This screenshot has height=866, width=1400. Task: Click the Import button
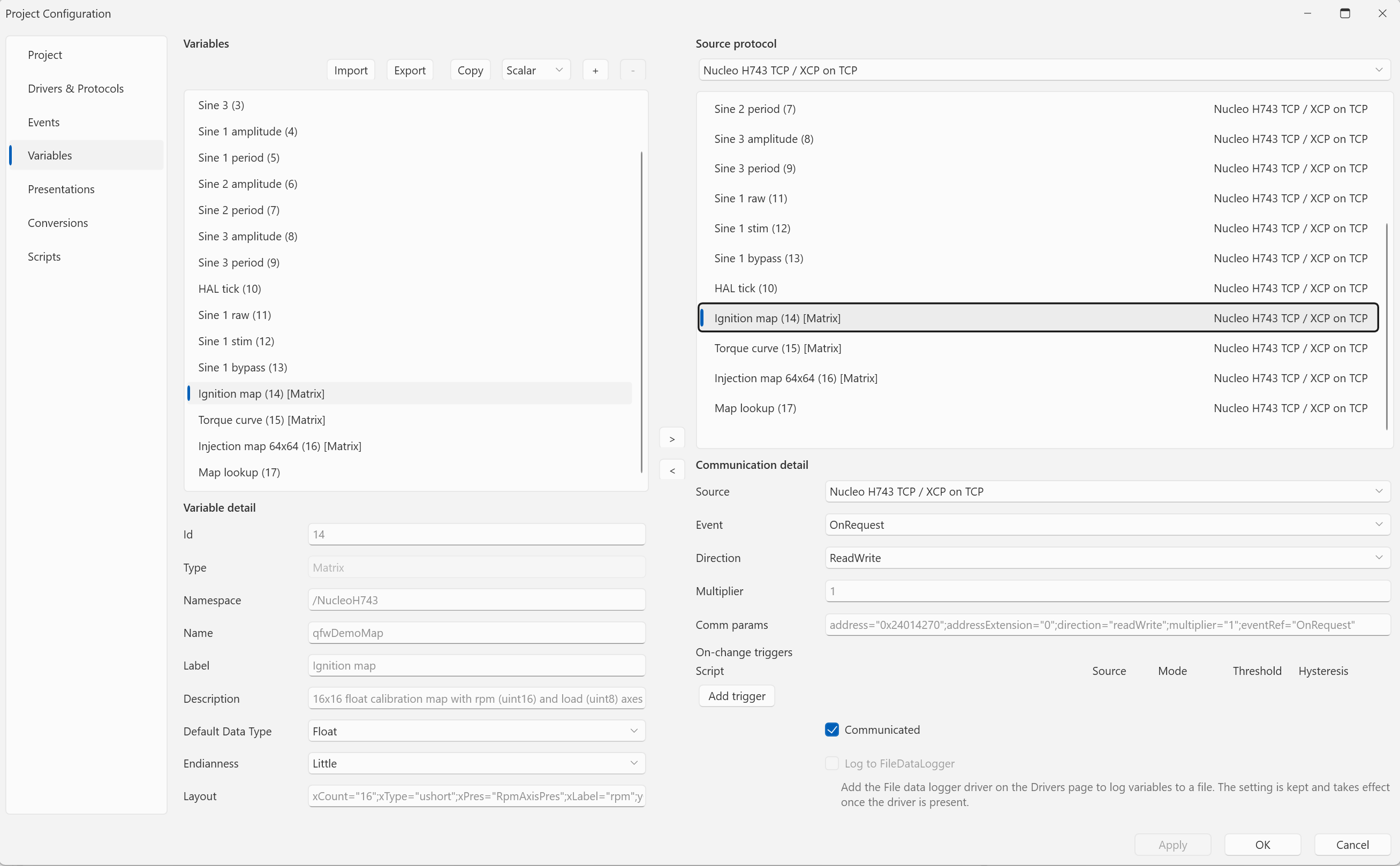click(x=351, y=71)
